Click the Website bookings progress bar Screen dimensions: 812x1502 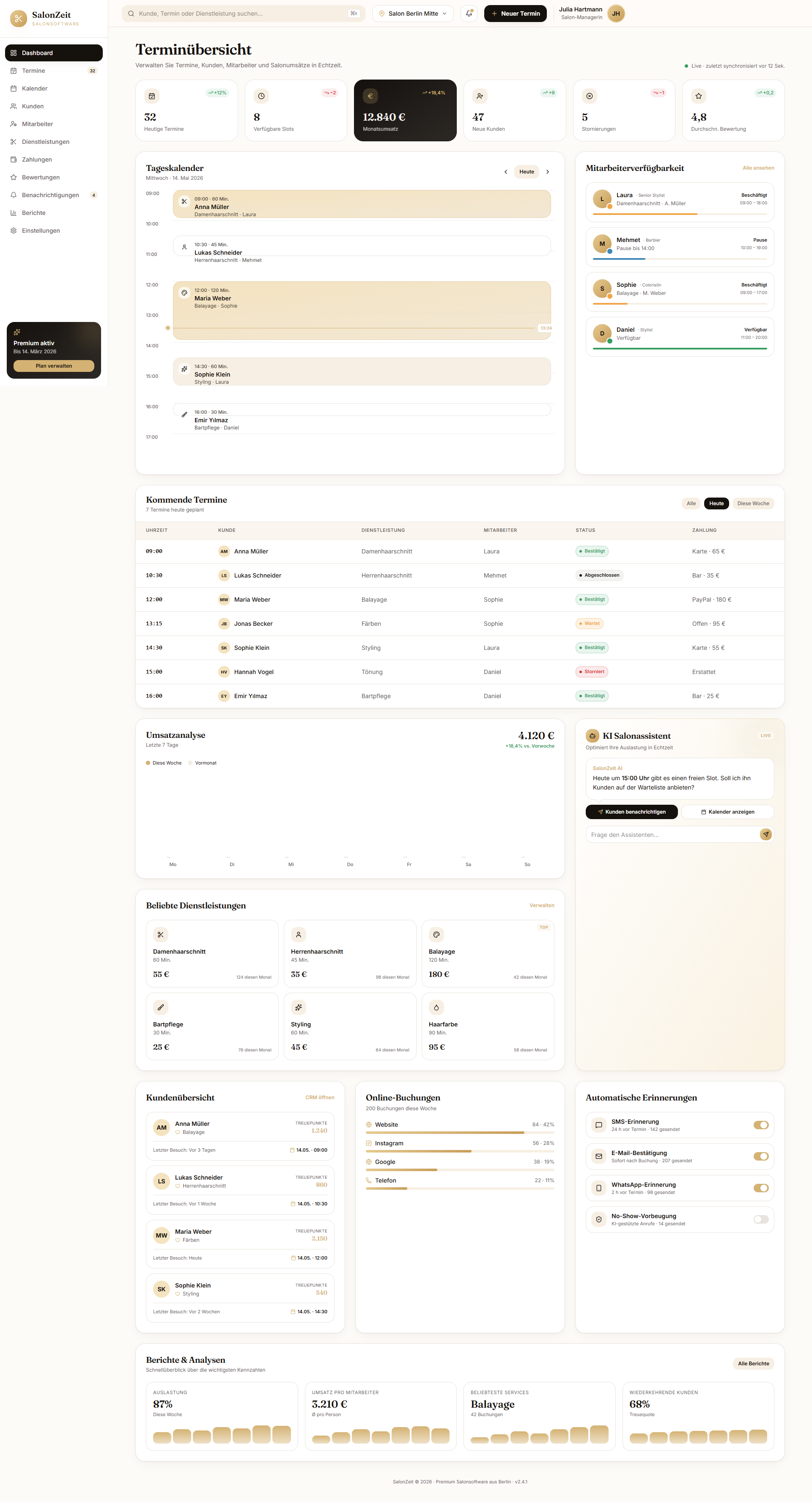pyautogui.click(x=460, y=1133)
